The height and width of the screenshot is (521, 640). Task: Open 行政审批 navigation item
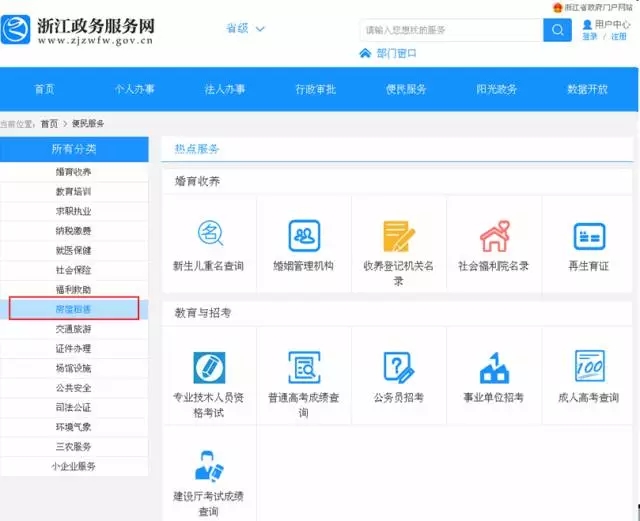click(x=316, y=89)
